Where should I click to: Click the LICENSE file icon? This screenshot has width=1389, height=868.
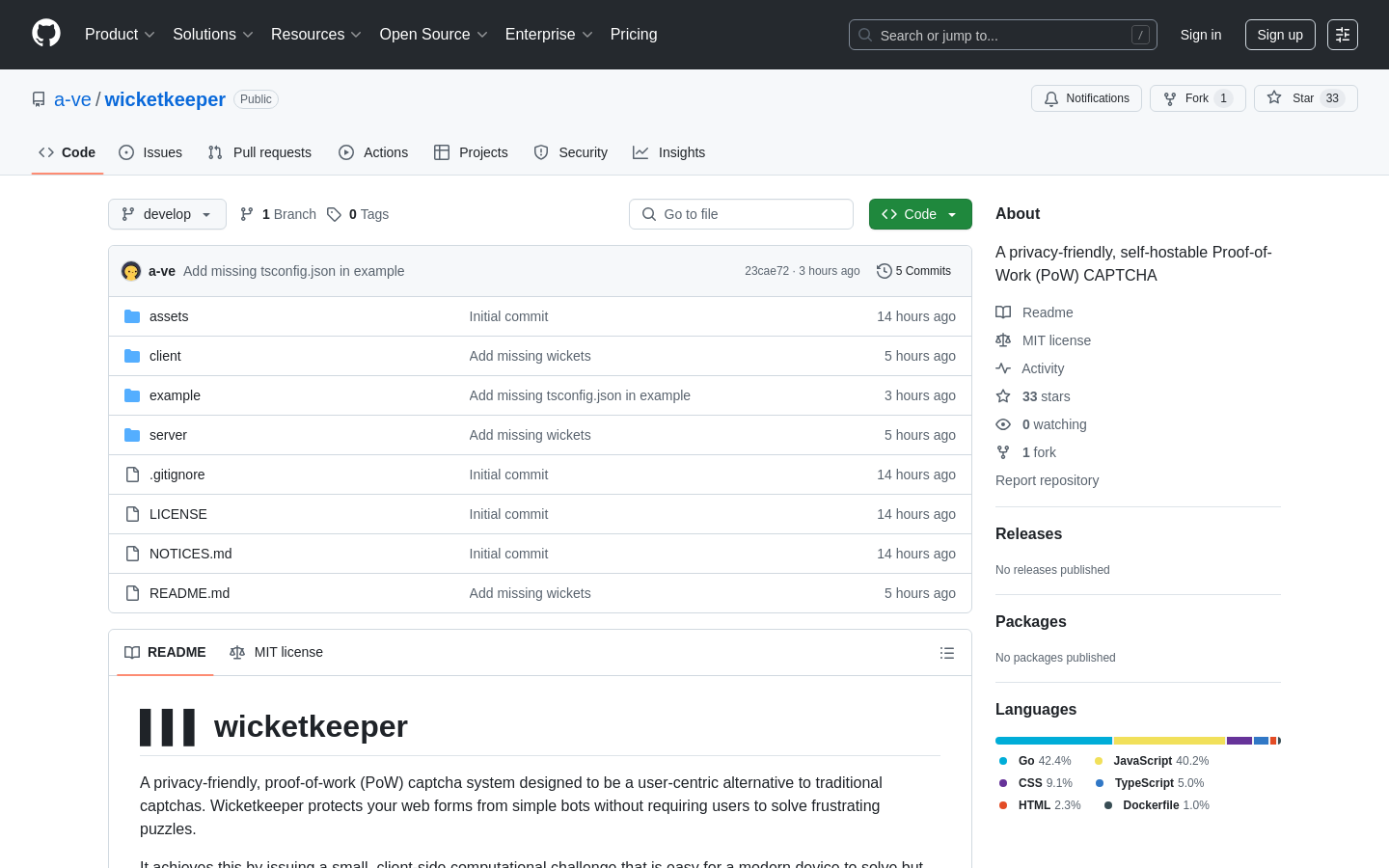132,514
